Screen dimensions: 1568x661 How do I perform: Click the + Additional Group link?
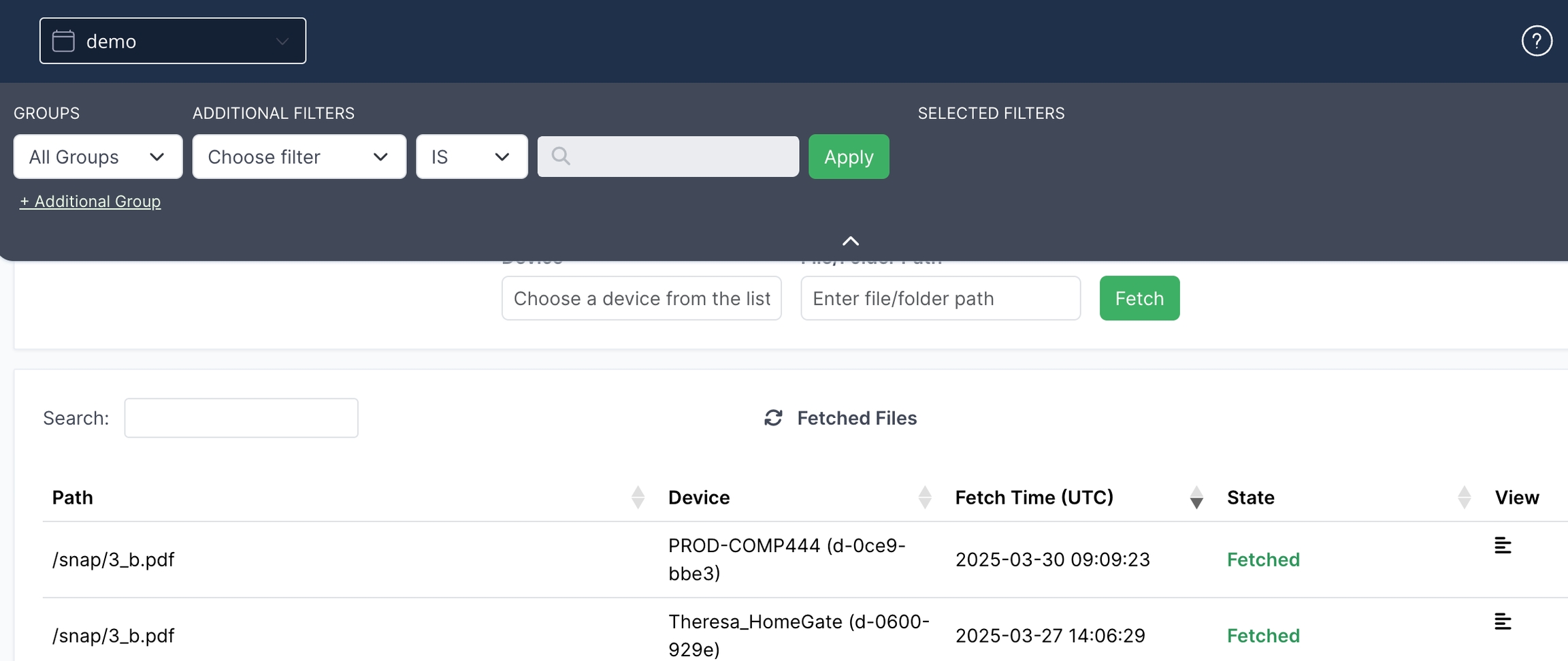coord(91,201)
